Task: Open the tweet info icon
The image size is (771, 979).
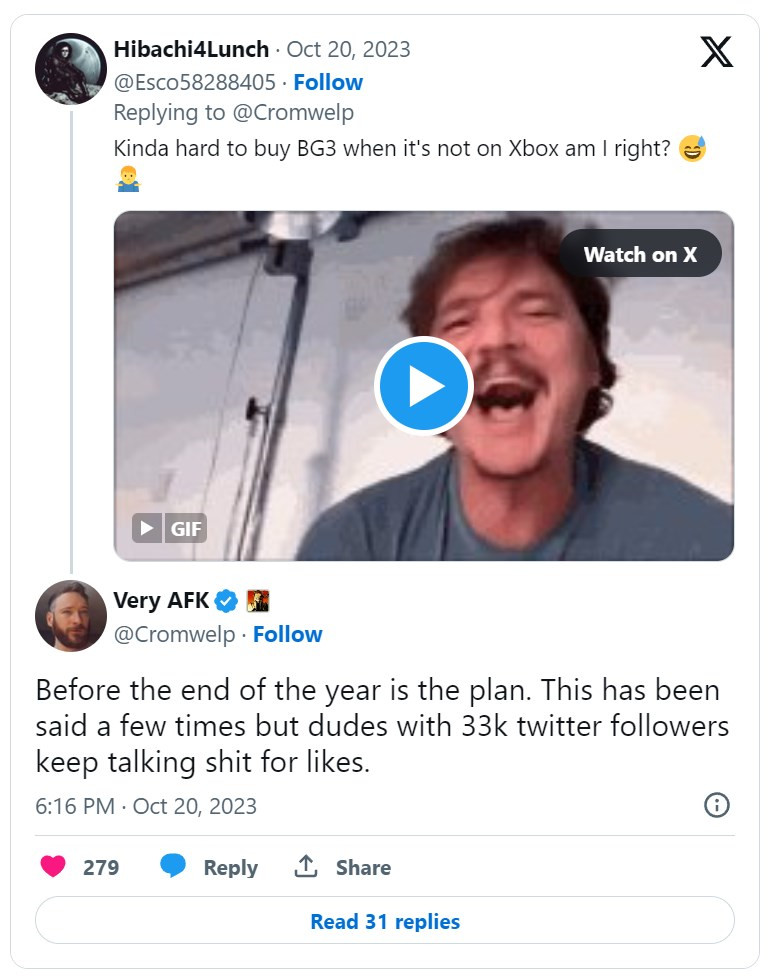Action: point(716,805)
